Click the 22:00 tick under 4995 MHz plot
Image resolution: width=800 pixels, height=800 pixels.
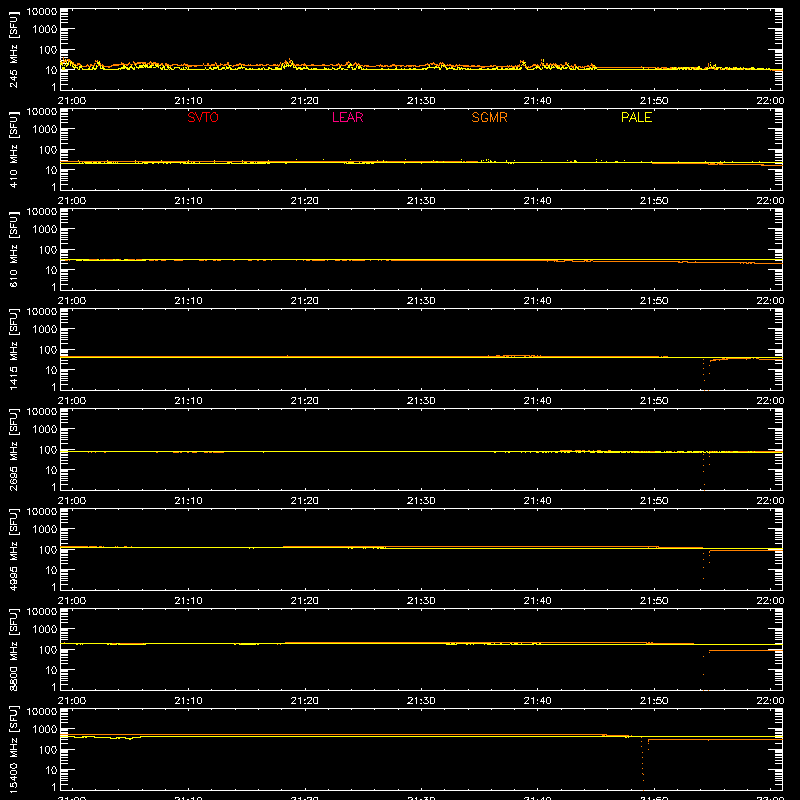(x=770, y=601)
